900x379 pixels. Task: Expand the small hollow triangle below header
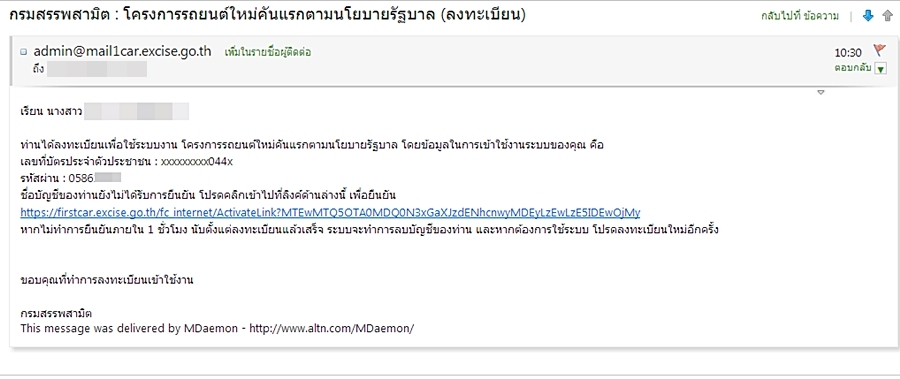click(821, 92)
